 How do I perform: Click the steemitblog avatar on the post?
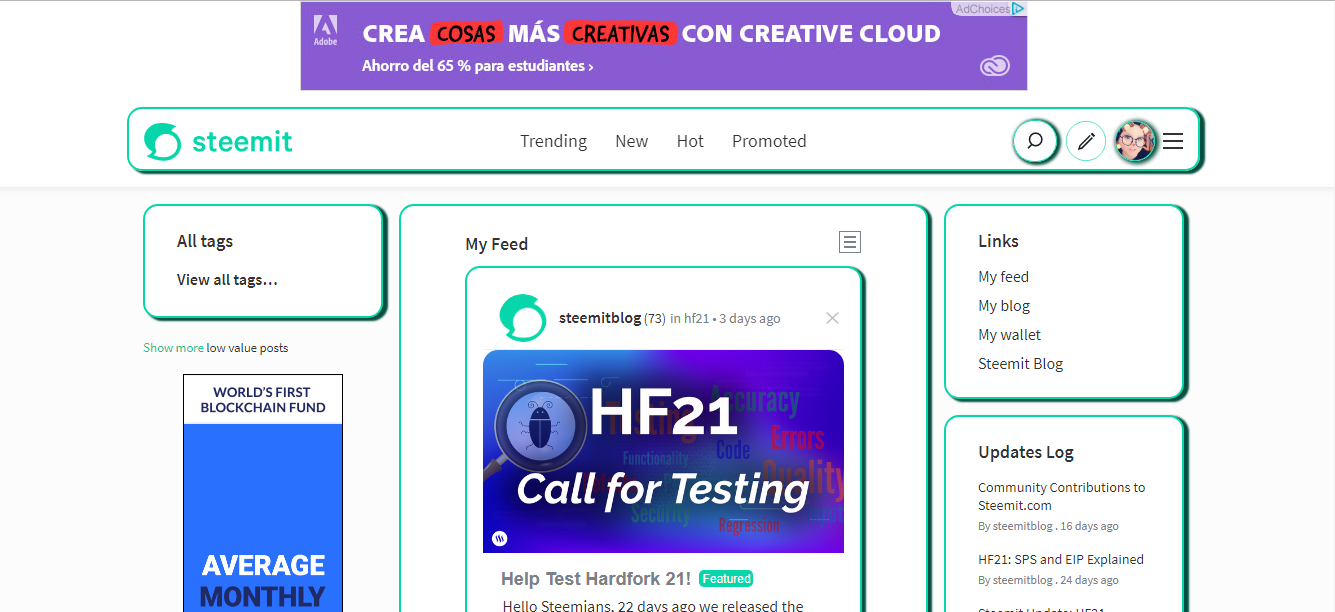(x=522, y=318)
